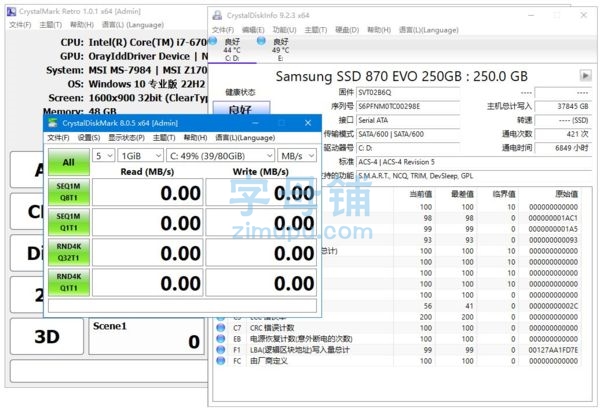The width and height of the screenshot is (600, 411).
Task: Start the RND4K Q1T1 test
Action: click(x=69, y=282)
